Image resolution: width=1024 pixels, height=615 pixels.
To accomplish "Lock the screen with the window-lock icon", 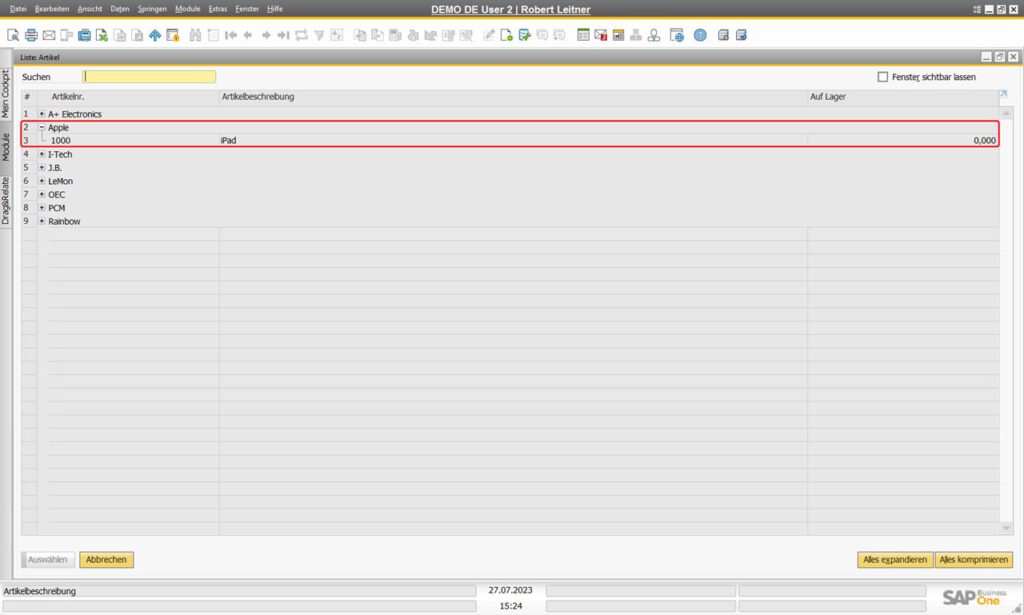I will (x=173, y=35).
